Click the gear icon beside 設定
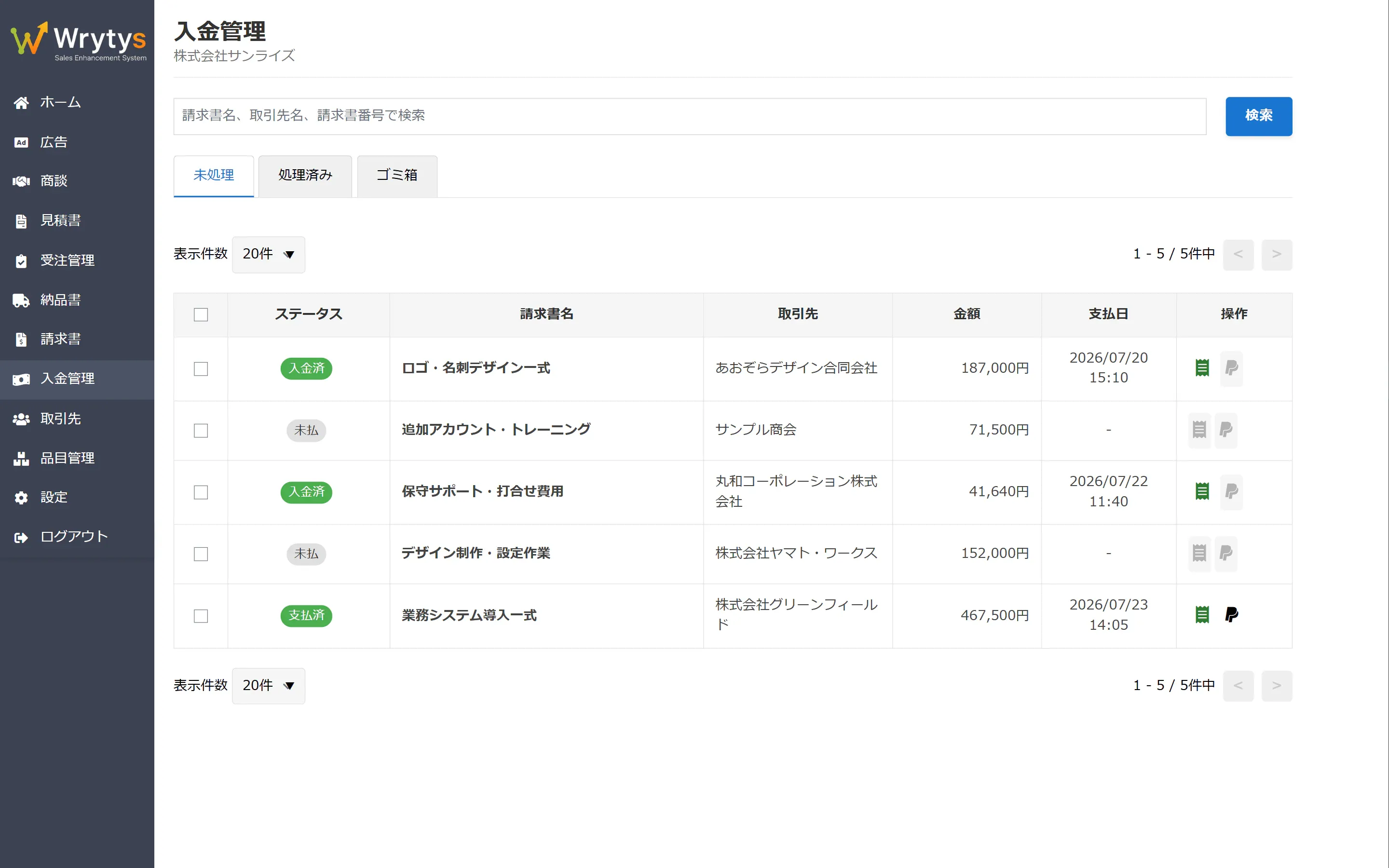The width and height of the screenshot is (1389, 868). (21, 498)
